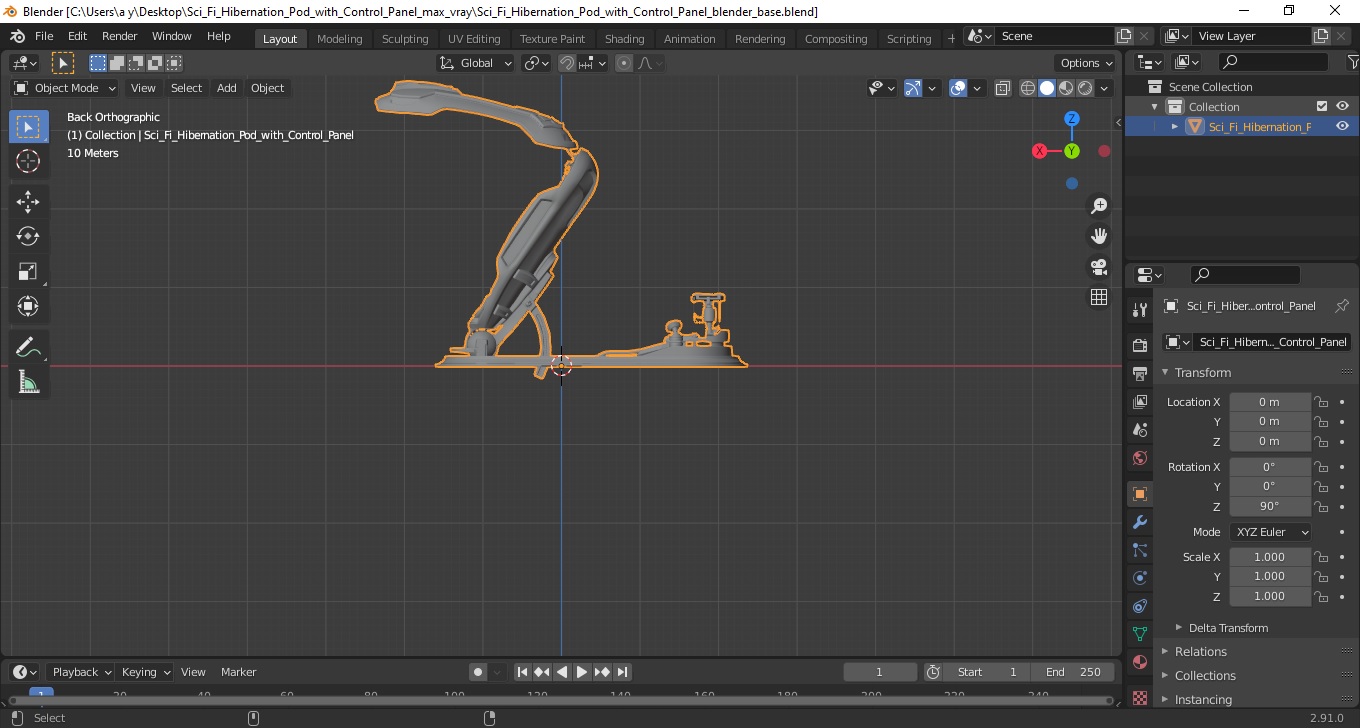Switch to wireframe viewport shading

point(1027,88)
